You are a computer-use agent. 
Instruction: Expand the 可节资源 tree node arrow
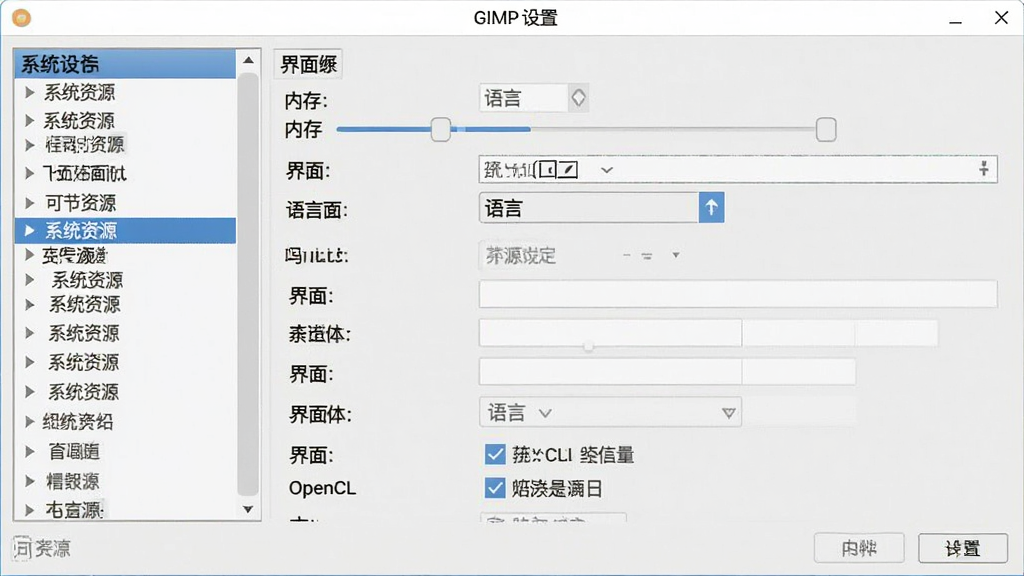click(x=29, y=203)
